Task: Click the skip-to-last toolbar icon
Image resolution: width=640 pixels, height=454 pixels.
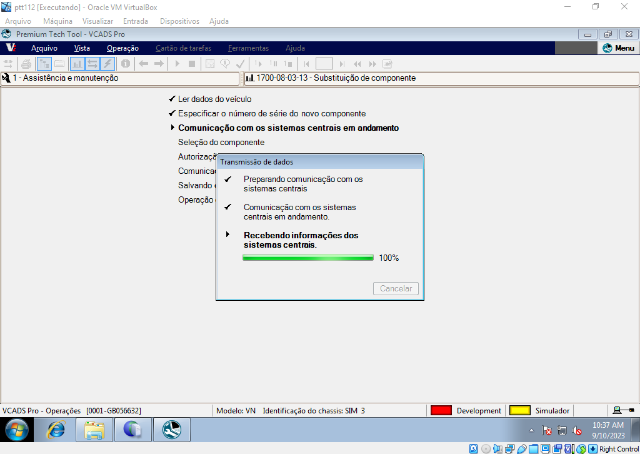Action: pos(342,64)
